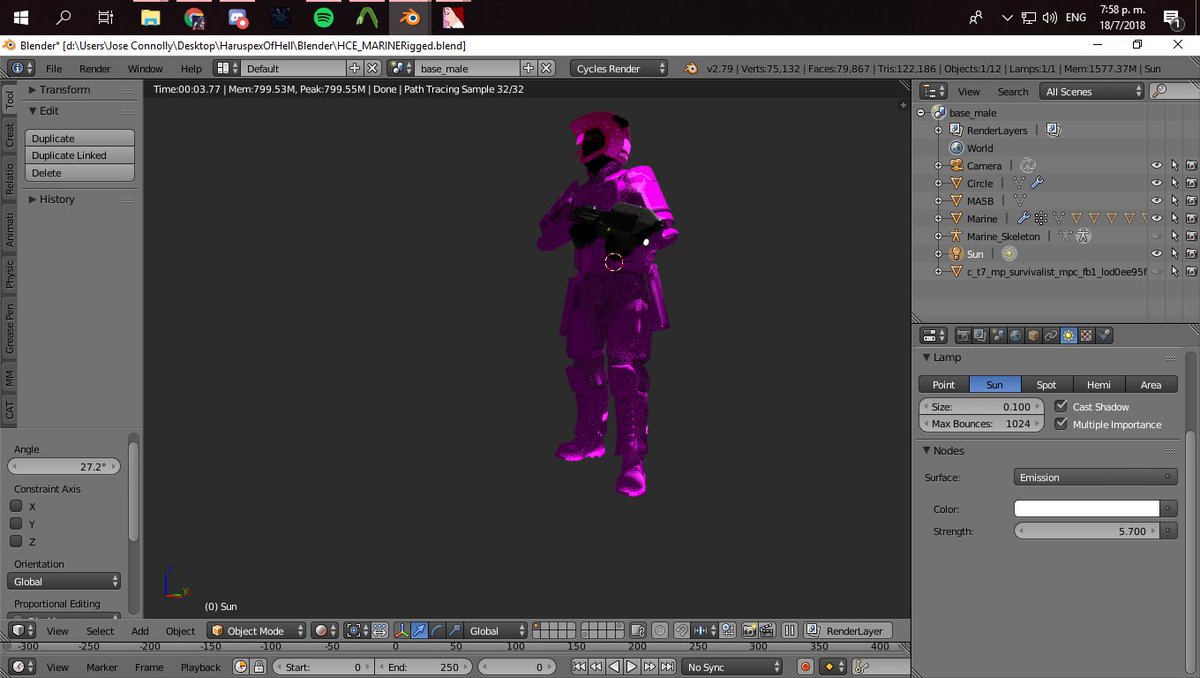Image resolution: width=1200 pixels, height=678 pixels.
Task: Open the Global orientation dropdown in operator panel
Action: (x=65, y=581)
